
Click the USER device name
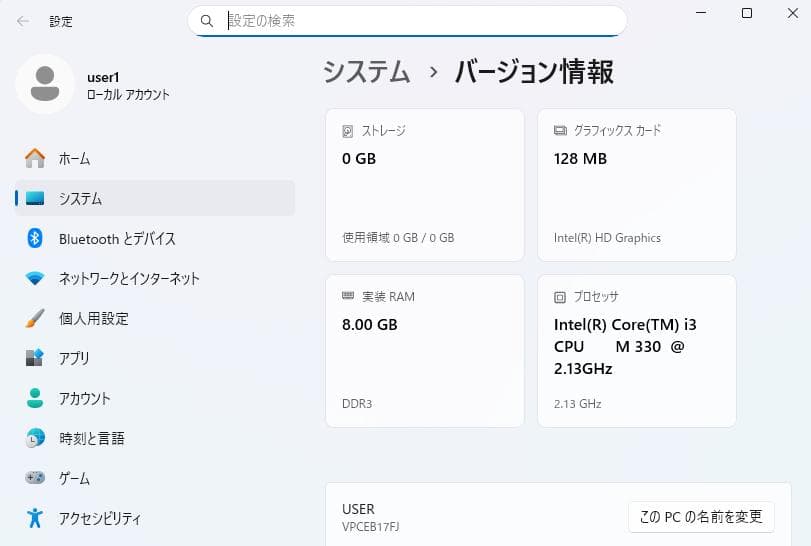coord(358,509)
